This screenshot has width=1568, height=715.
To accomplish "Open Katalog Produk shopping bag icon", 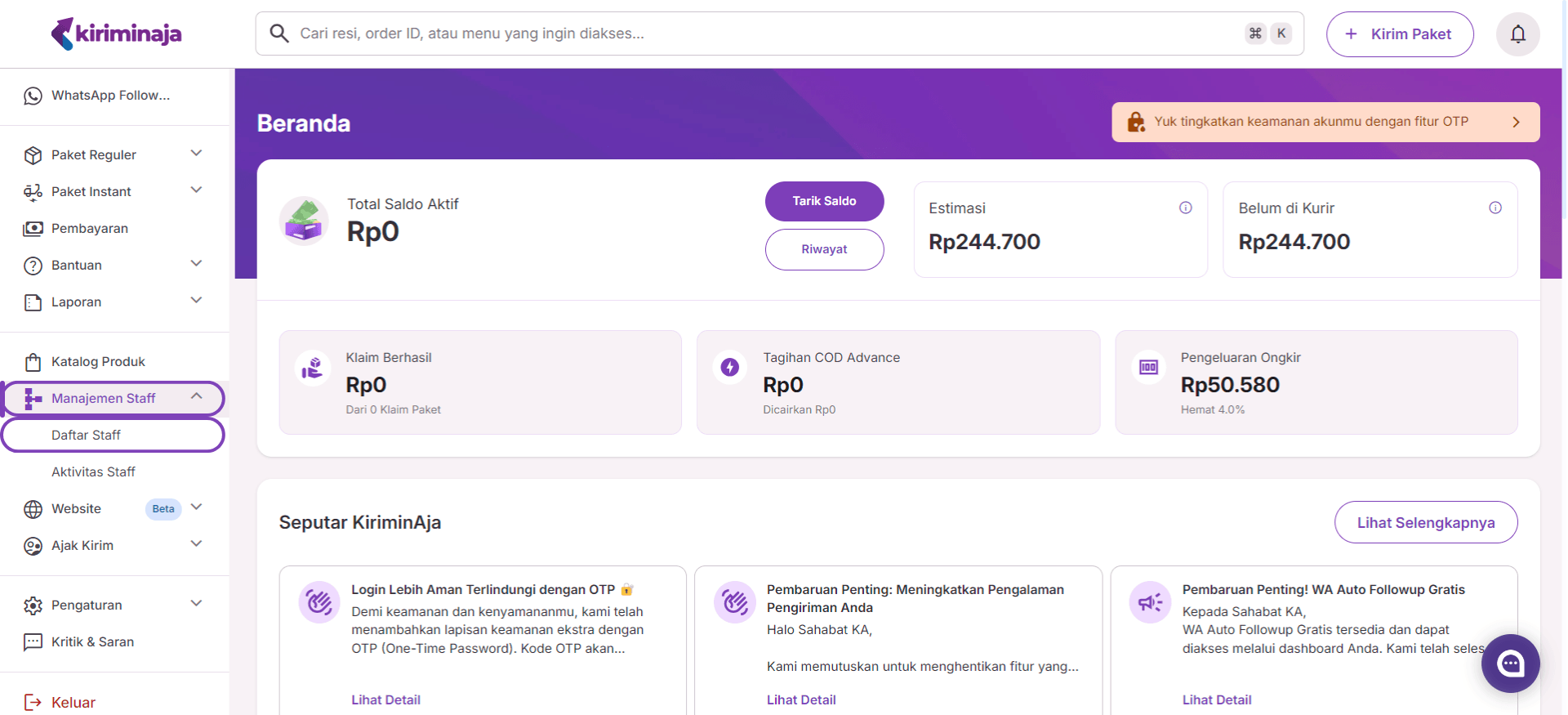I will pyautogui.click(x=33, y=362).
